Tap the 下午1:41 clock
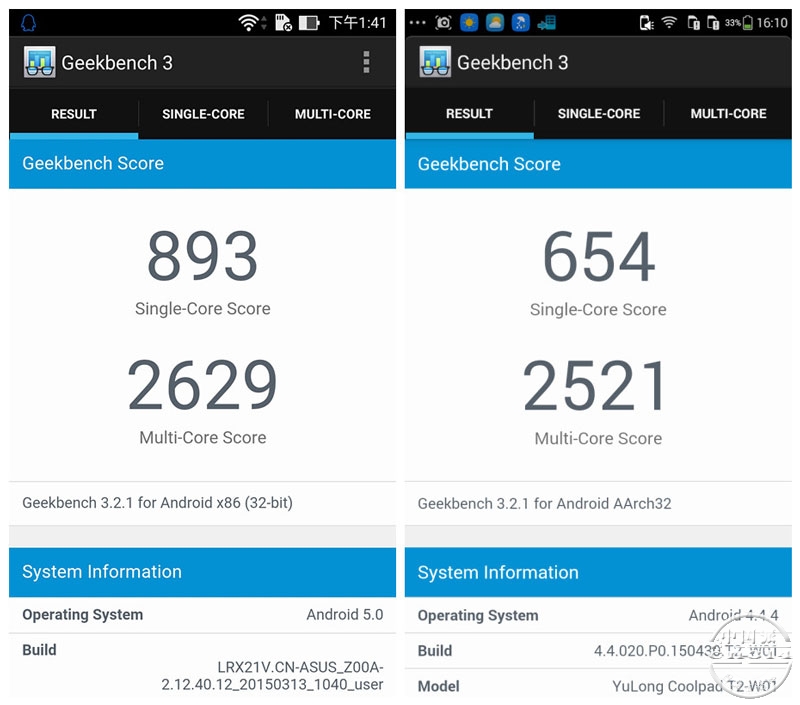800x705 pixels. 357,23
